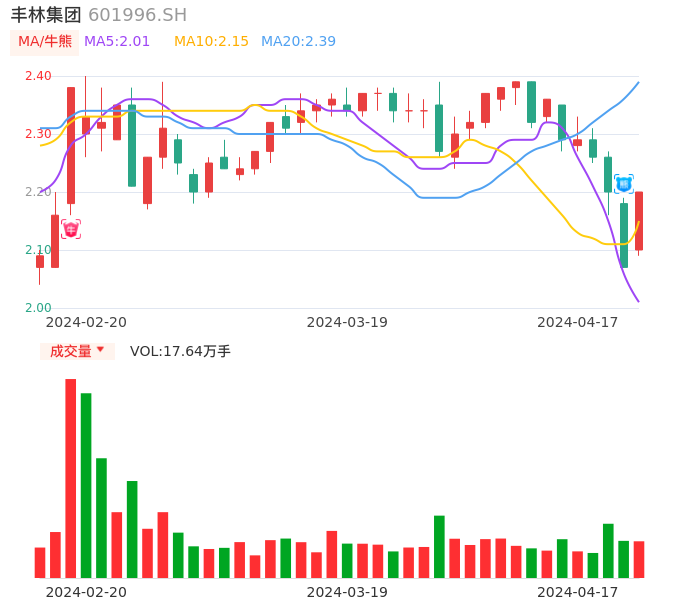Click the stock code 601996.SH
This screenshot has height=606, width=686.
pyautogui.click(x=137, y=15)
